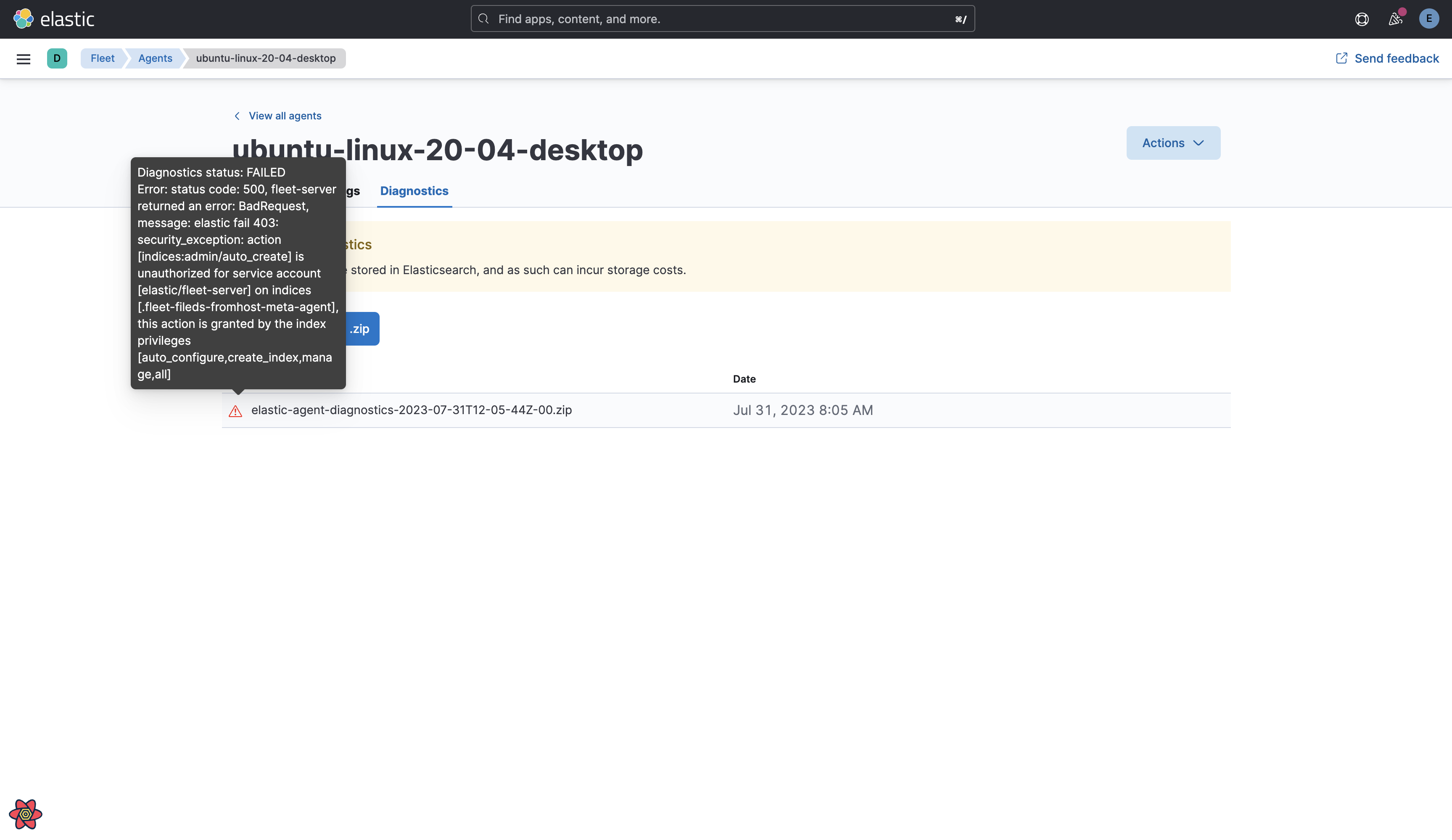Click the green D space icon in breadcrumb
This screenshot has width=1452, height=840.
click(56, 58)
